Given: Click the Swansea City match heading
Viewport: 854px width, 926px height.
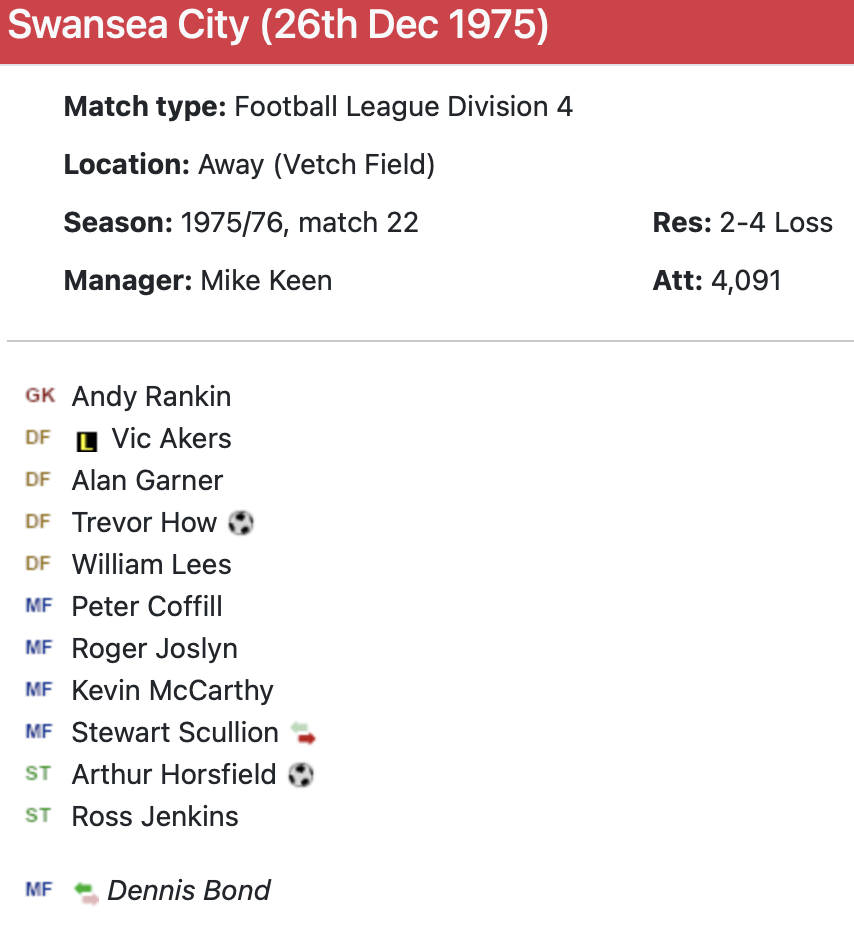Looking at the screenshot, I should point(278,27).
